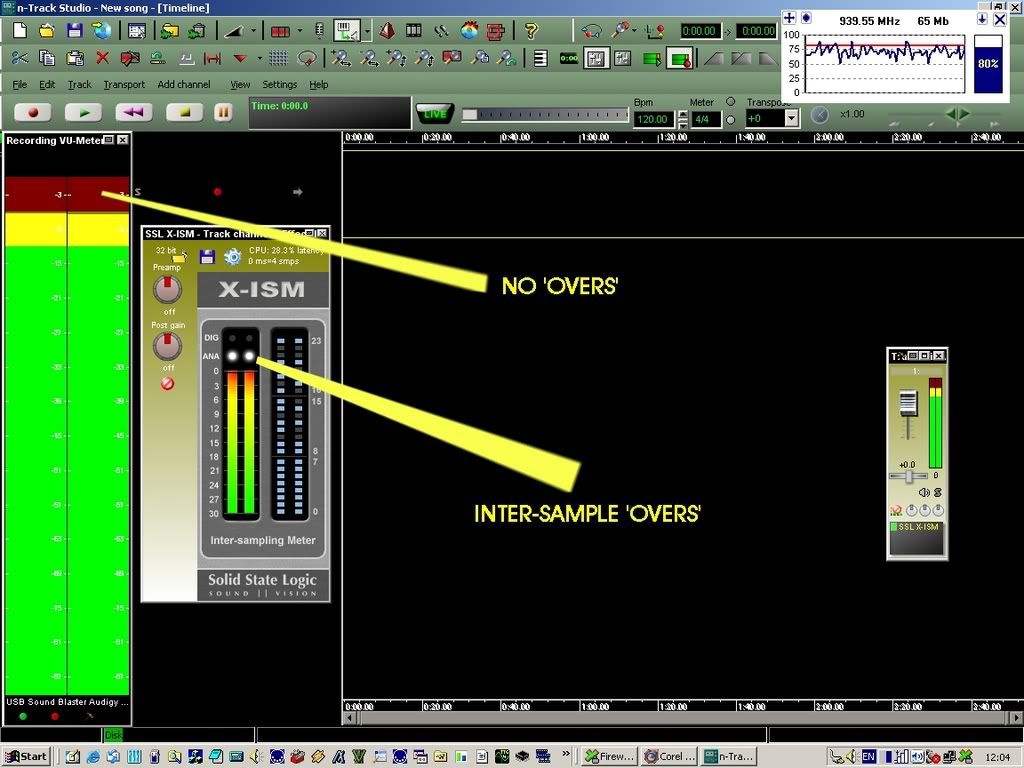Adjust the track volume fader in mixer
This screenshot has width=1024, height=768.
pyautogui.click(x=908, y=403)
